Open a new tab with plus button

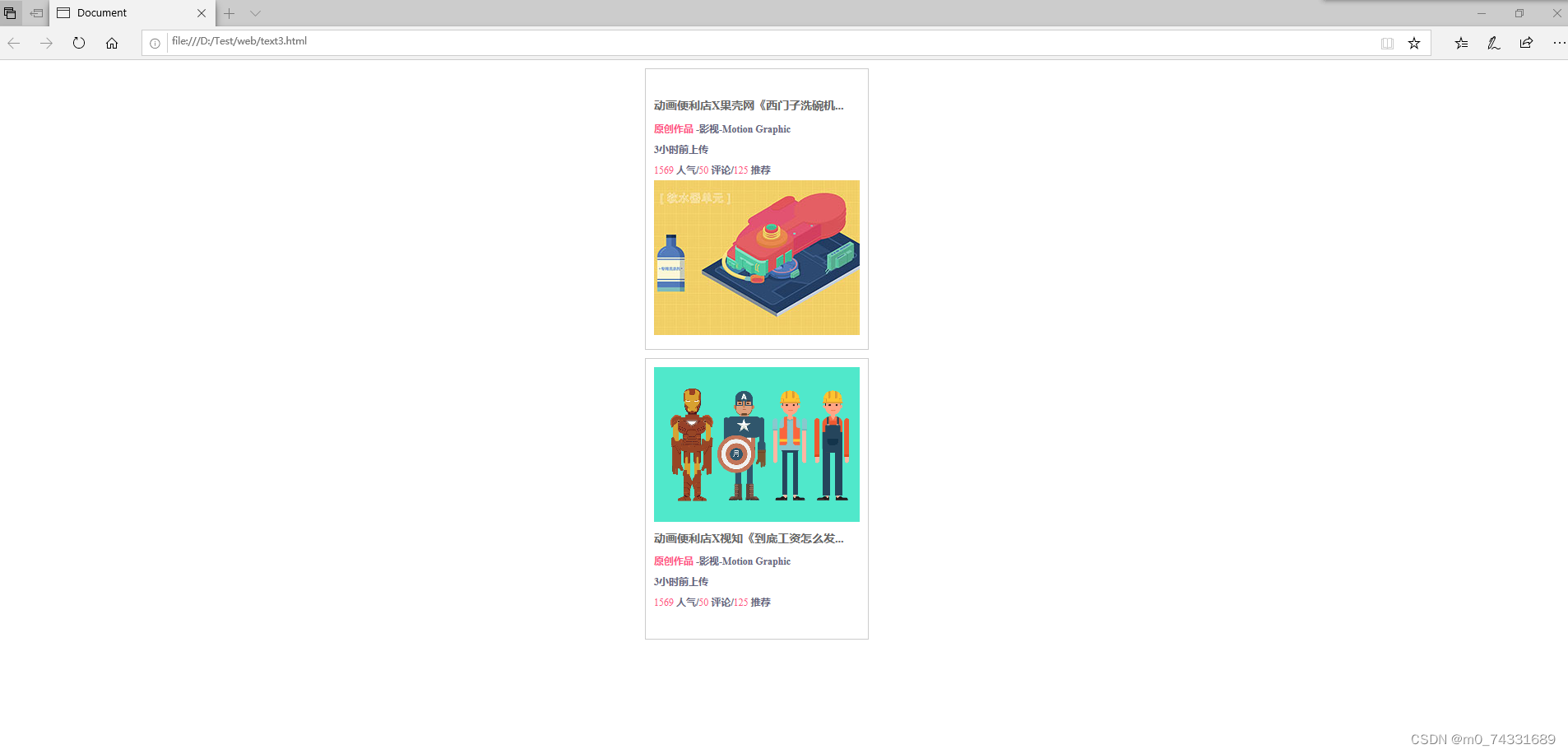[x=230, y=13]
